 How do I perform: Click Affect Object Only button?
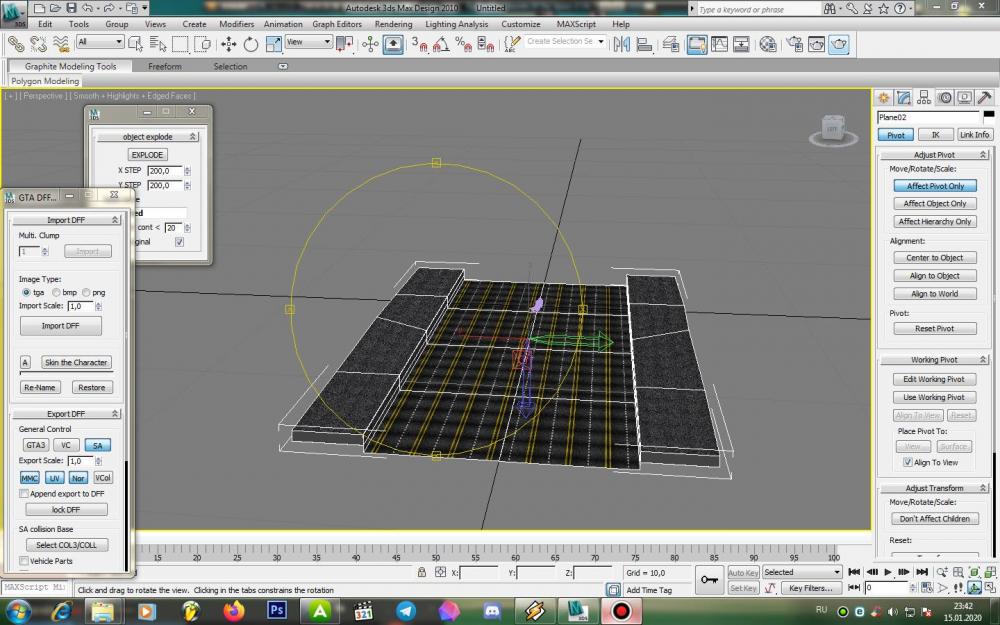935,203
